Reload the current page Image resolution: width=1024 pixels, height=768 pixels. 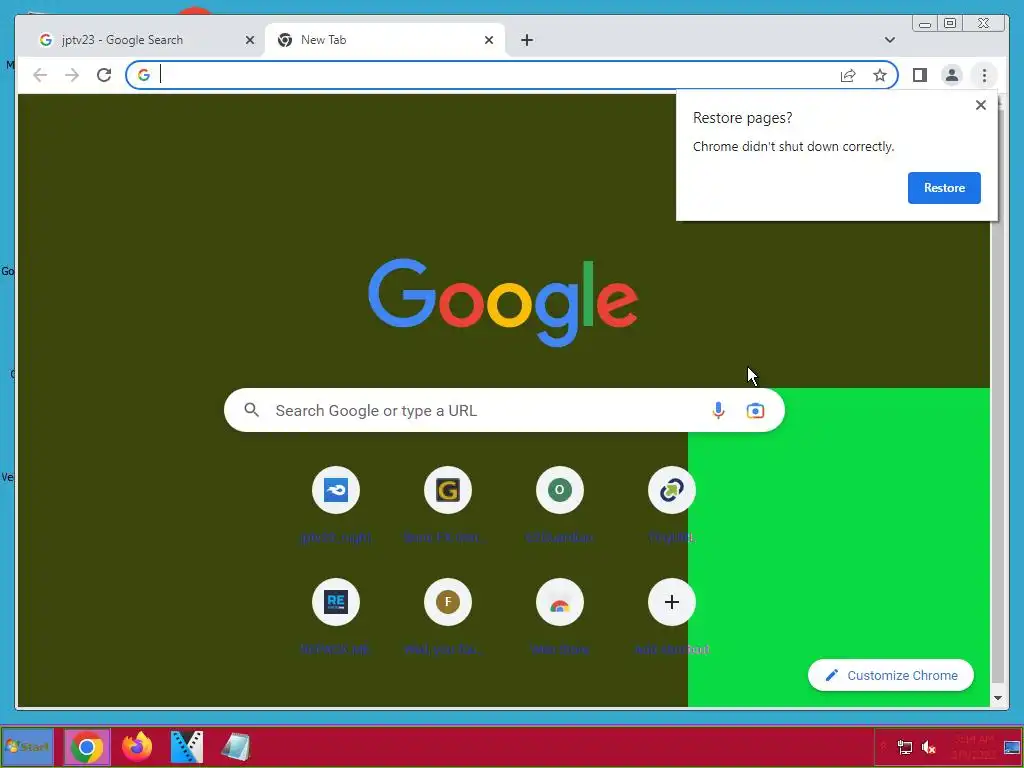[x=104, y=75]
